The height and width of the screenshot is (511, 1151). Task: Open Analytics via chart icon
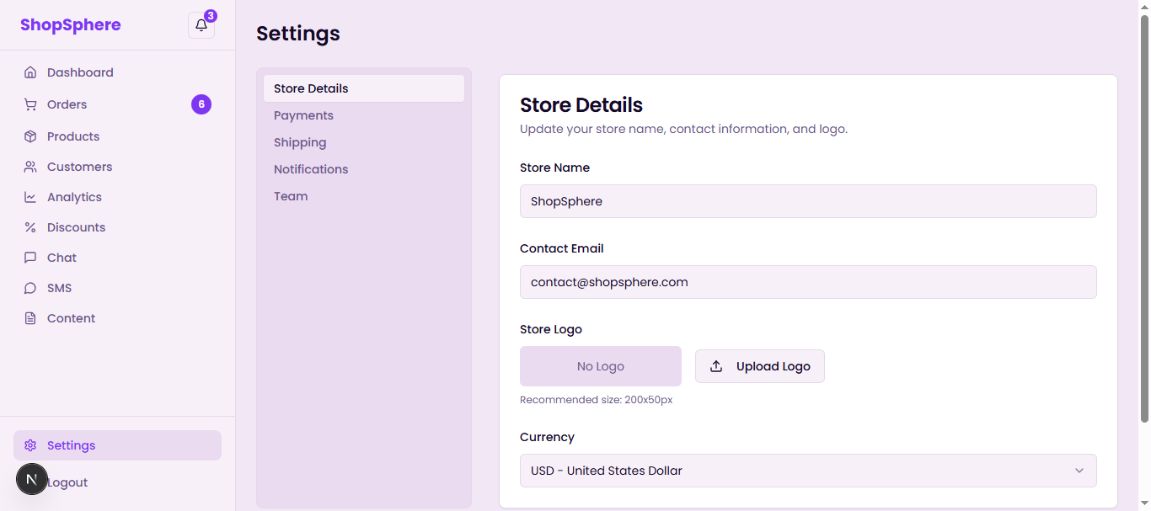pos(30,198)
